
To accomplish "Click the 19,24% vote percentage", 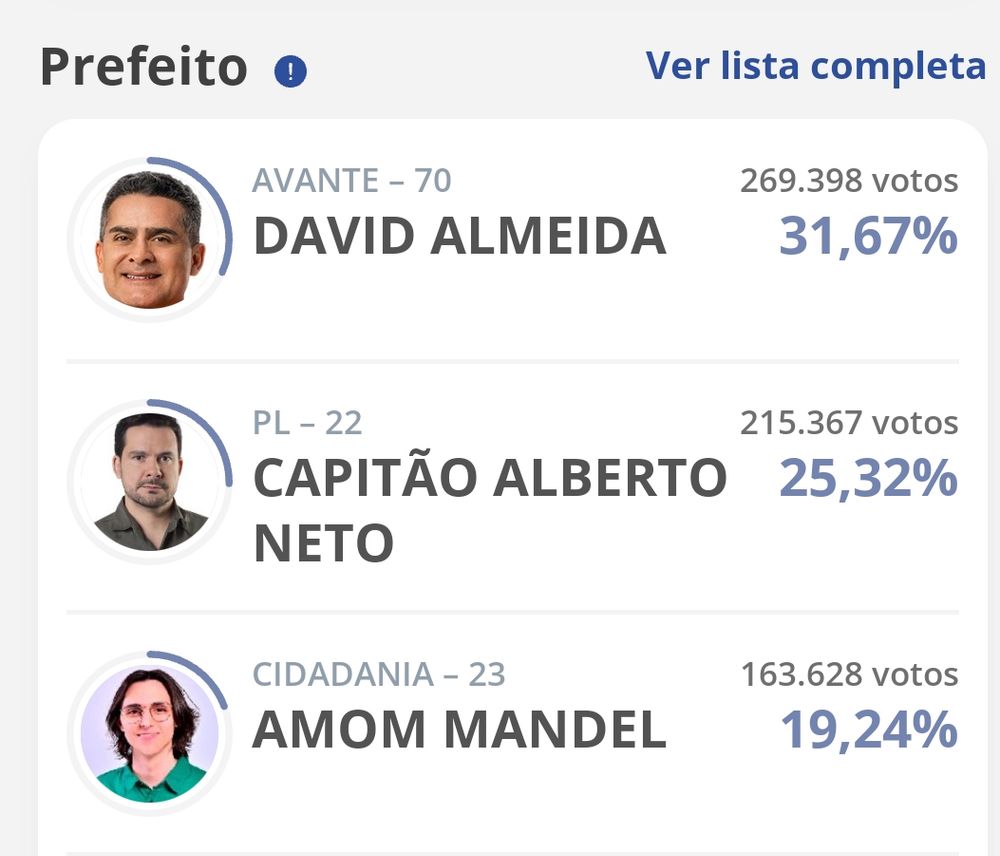I will click(x=868, y=730).
